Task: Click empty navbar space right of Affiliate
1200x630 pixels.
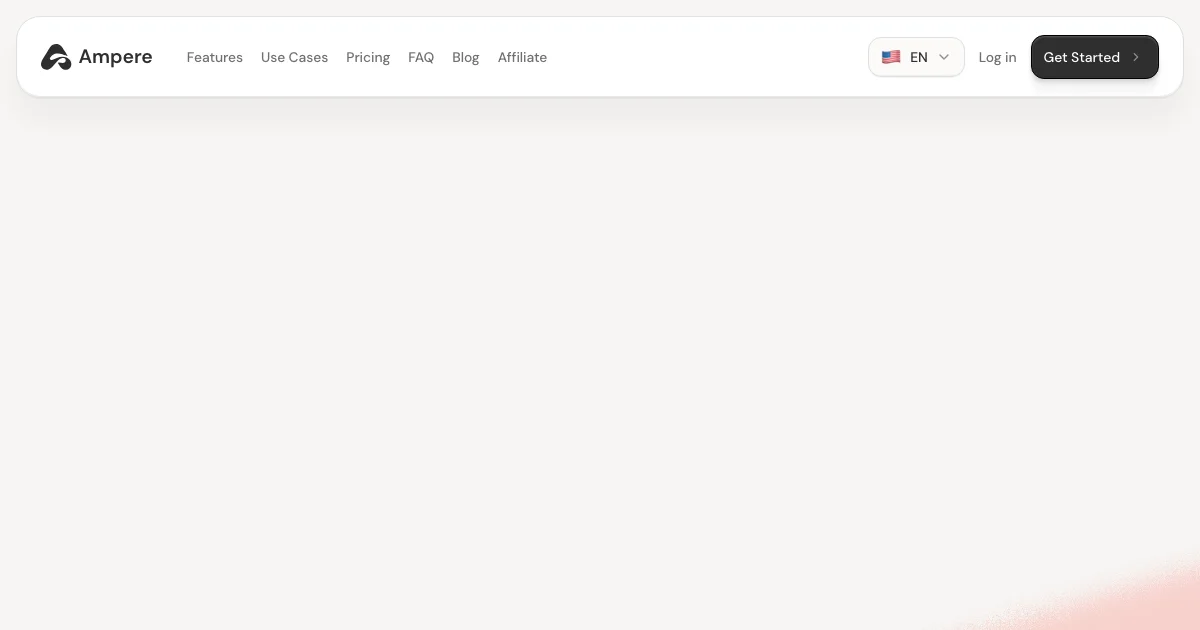Action: tap(700, 57)
